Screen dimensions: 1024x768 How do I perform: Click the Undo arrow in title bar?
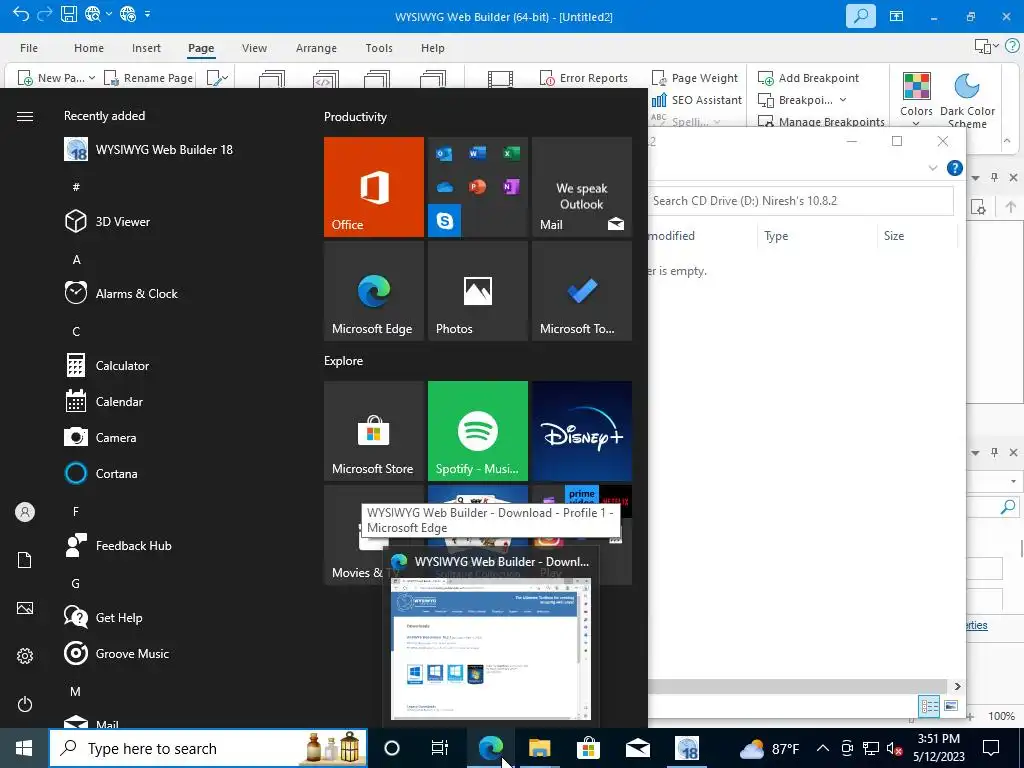pos(21,14)
